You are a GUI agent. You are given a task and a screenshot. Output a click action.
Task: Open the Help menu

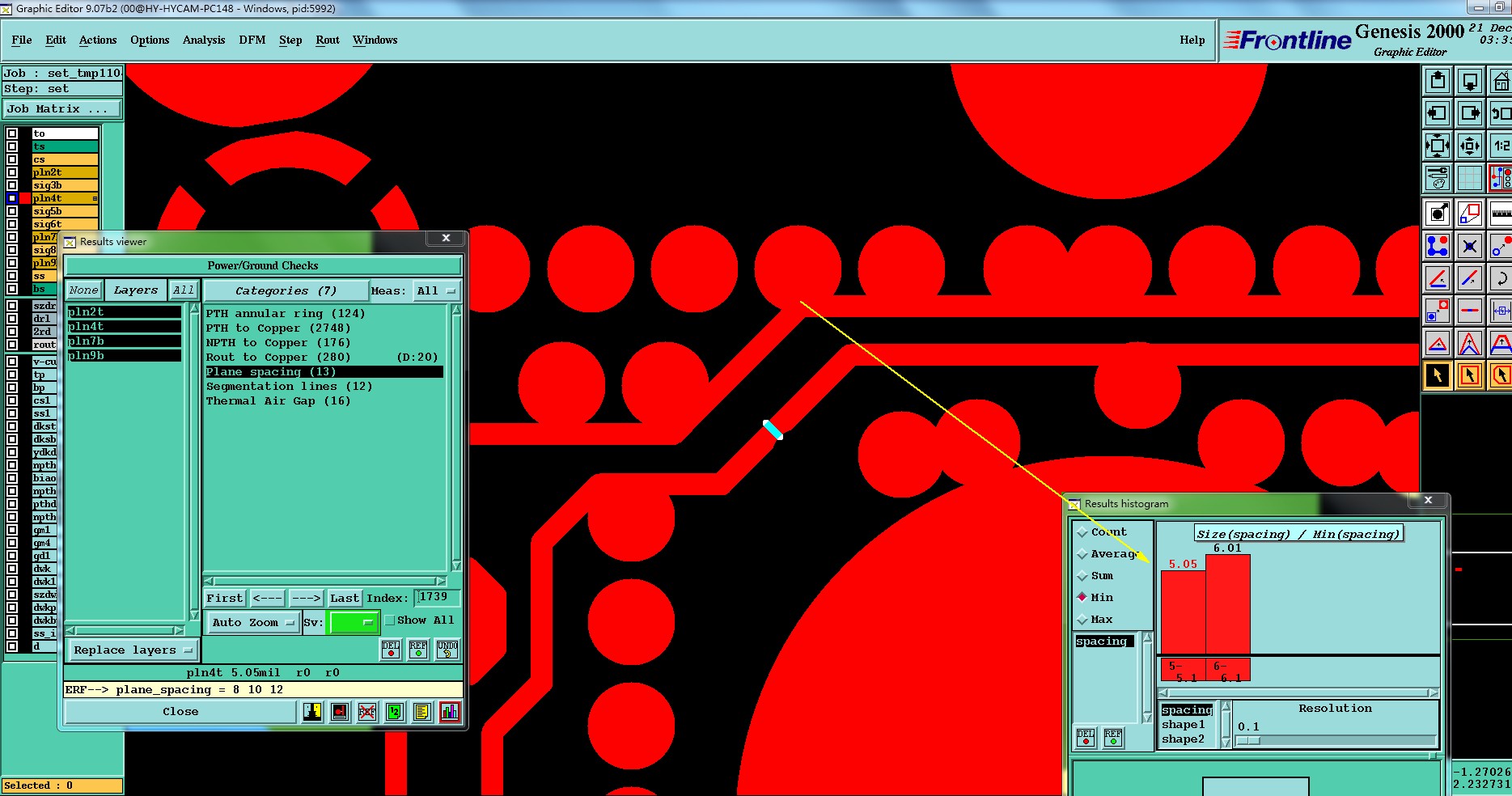(x=1192, y=40)
